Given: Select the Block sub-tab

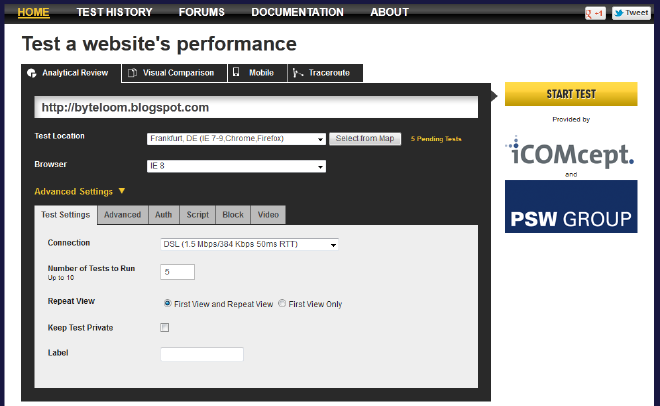Looking at the screenshot, I should [233, 215].
